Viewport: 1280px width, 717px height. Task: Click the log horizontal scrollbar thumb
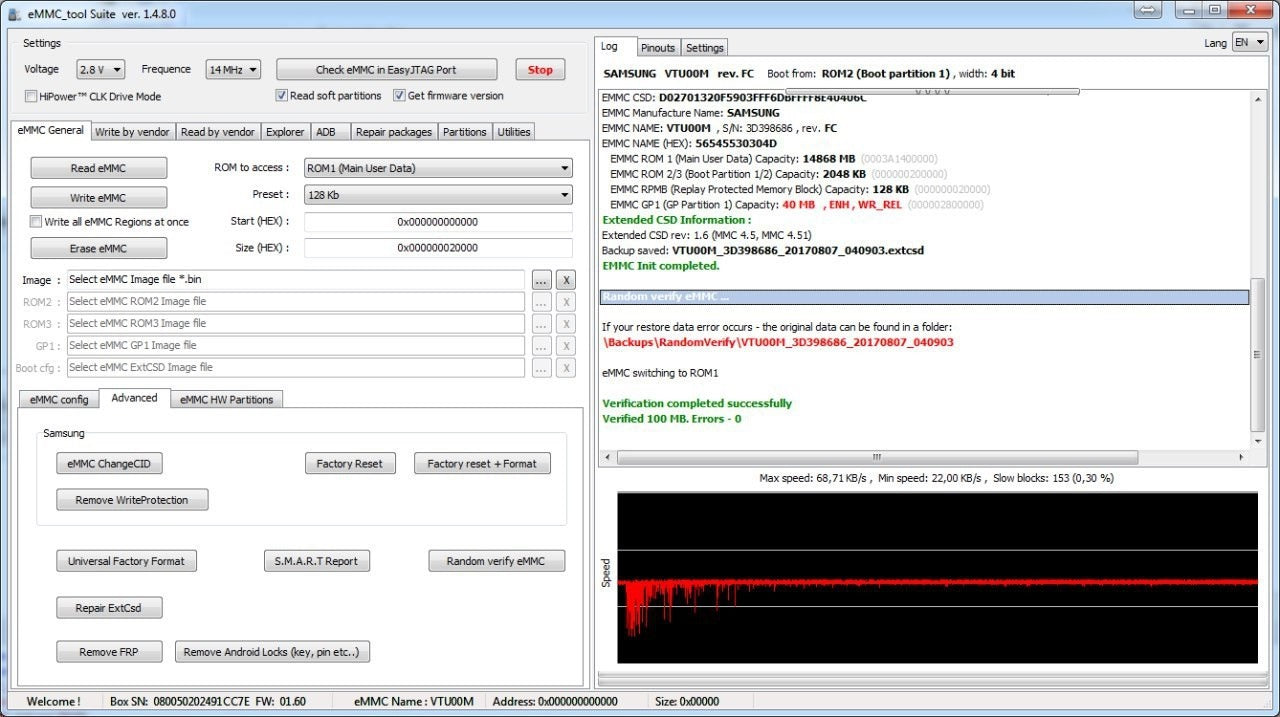pyautogui.click(x=876, y=458)
